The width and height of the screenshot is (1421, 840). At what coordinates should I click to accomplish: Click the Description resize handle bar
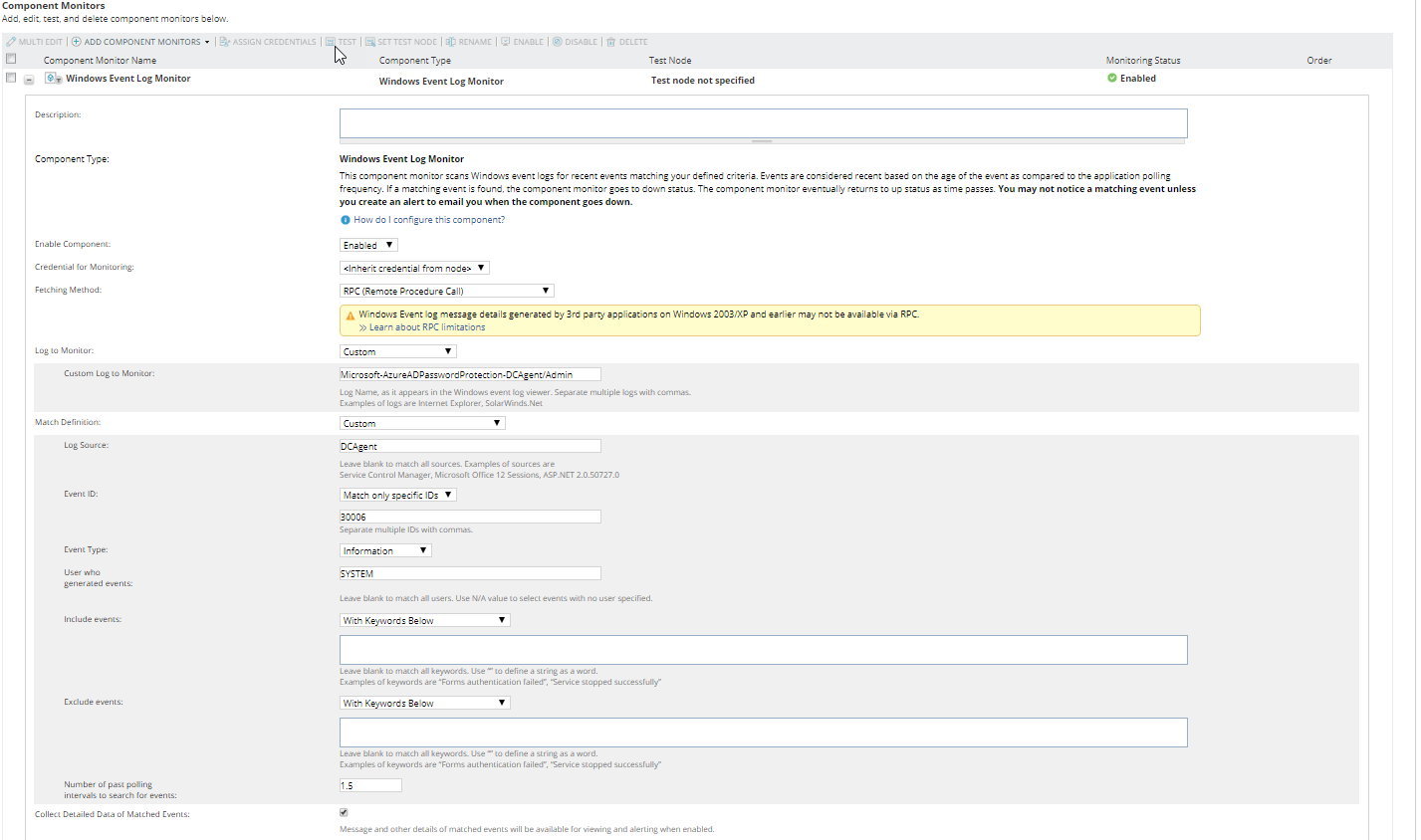click(763, 141)
